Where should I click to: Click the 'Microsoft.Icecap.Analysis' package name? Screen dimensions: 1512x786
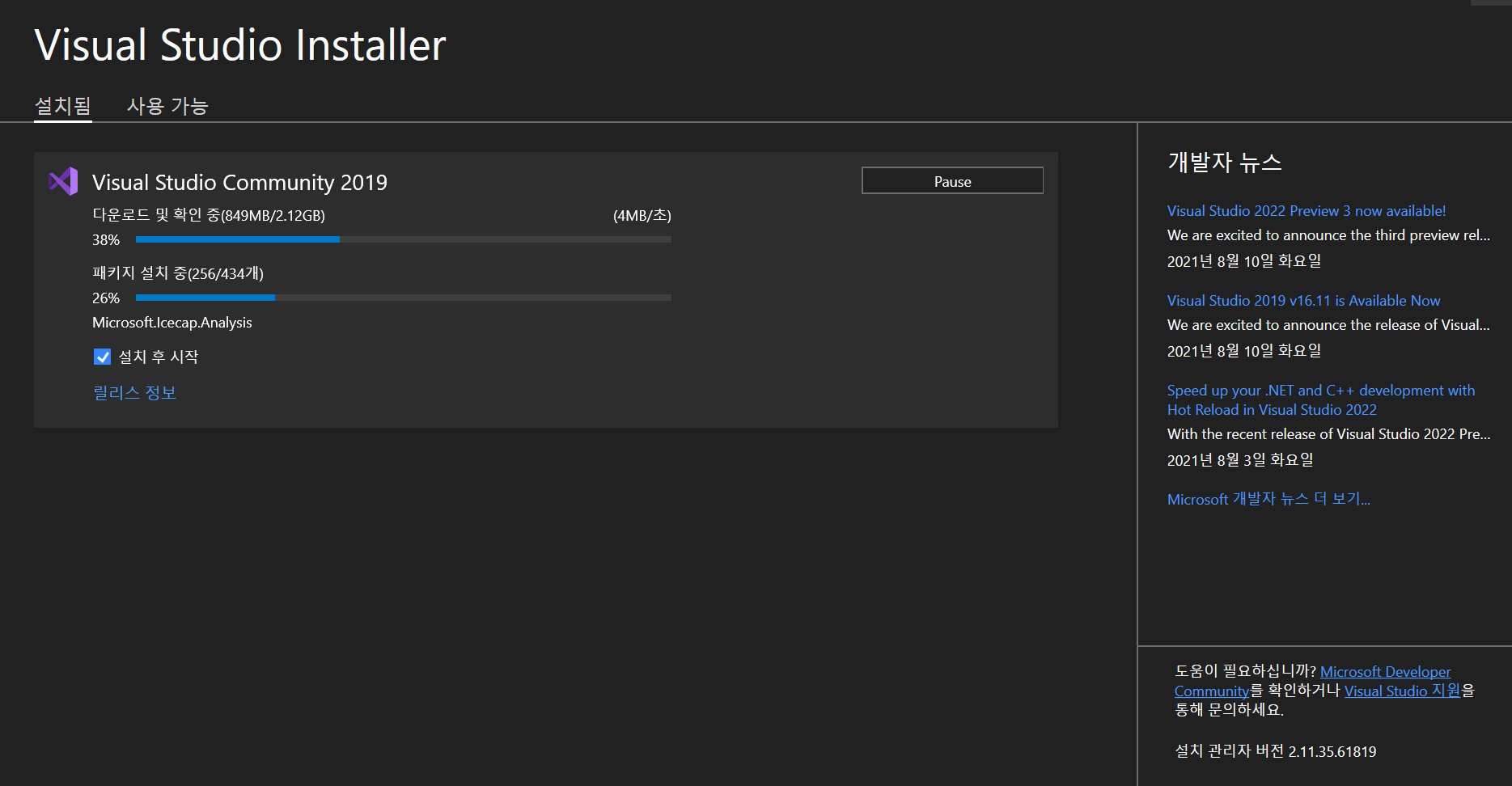[172, 323]
